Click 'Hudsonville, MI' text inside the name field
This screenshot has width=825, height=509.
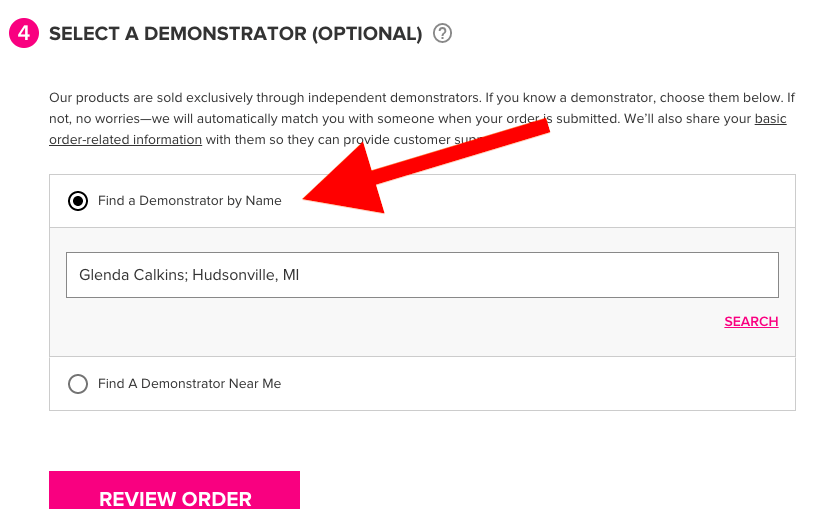coord(245,275)
